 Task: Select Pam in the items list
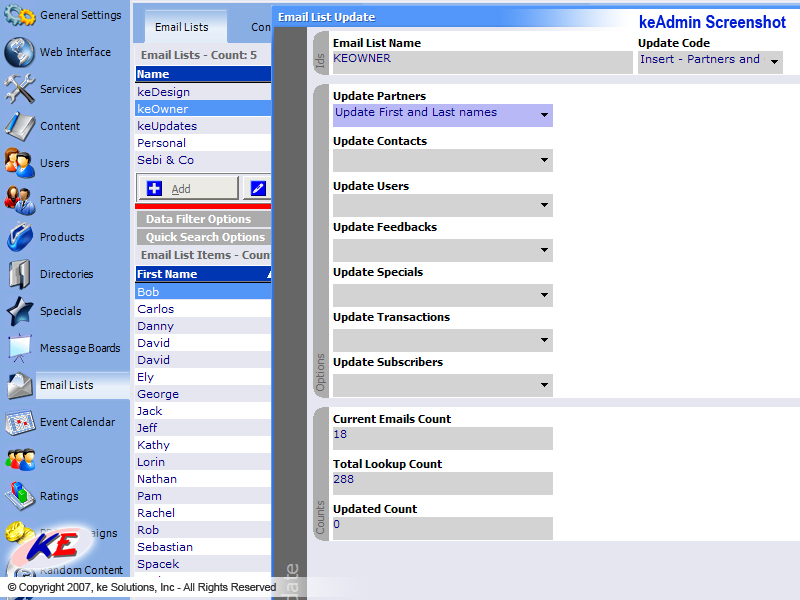click(x=203, y=496)
